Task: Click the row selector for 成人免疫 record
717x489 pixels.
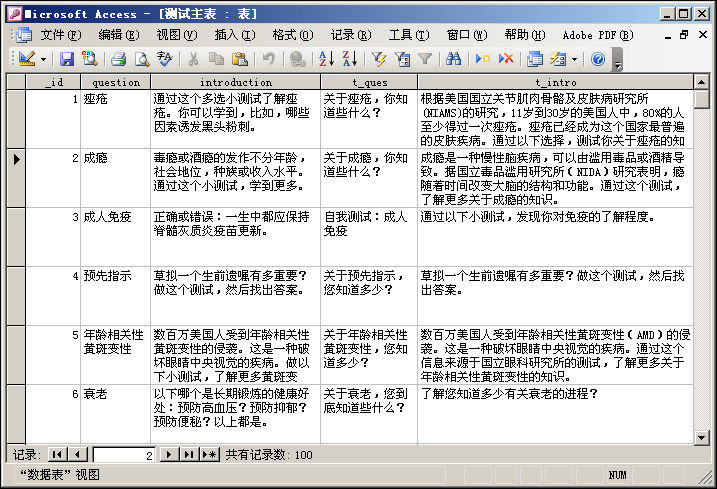Action: 16,237
